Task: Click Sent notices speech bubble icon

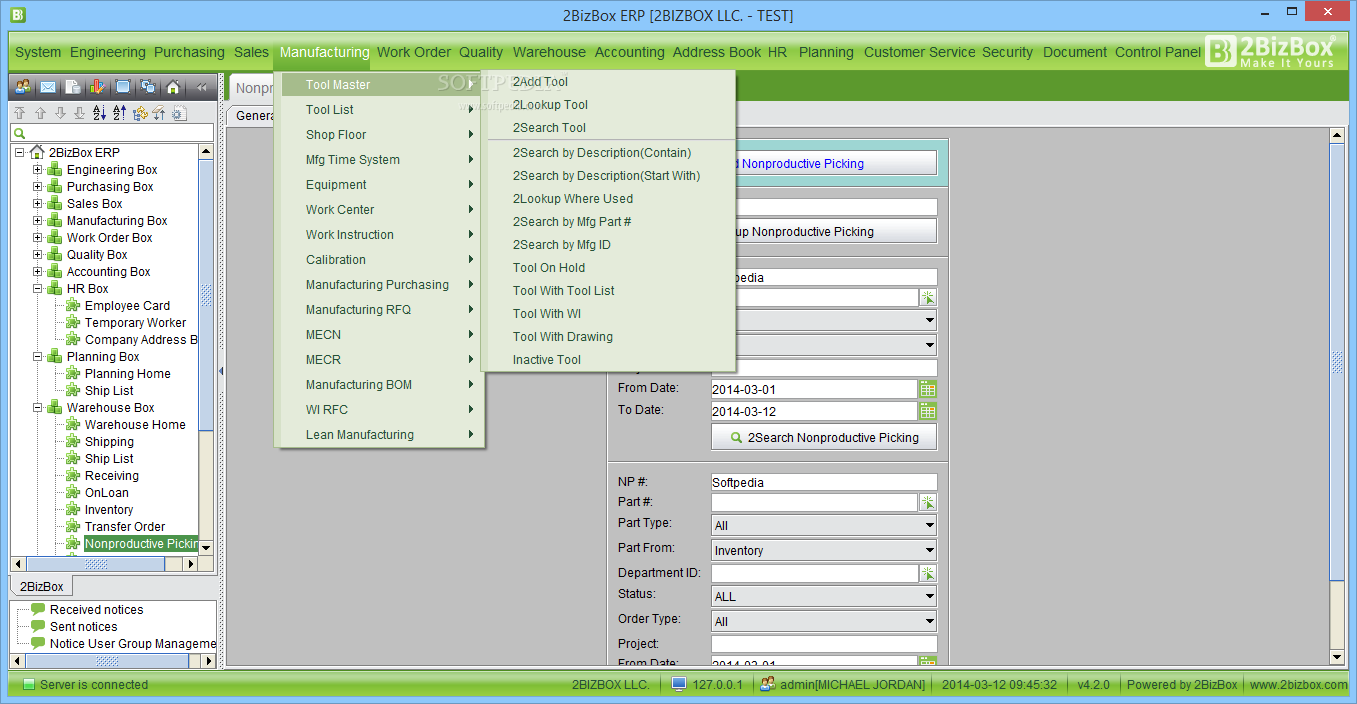Action: point(38,626)
